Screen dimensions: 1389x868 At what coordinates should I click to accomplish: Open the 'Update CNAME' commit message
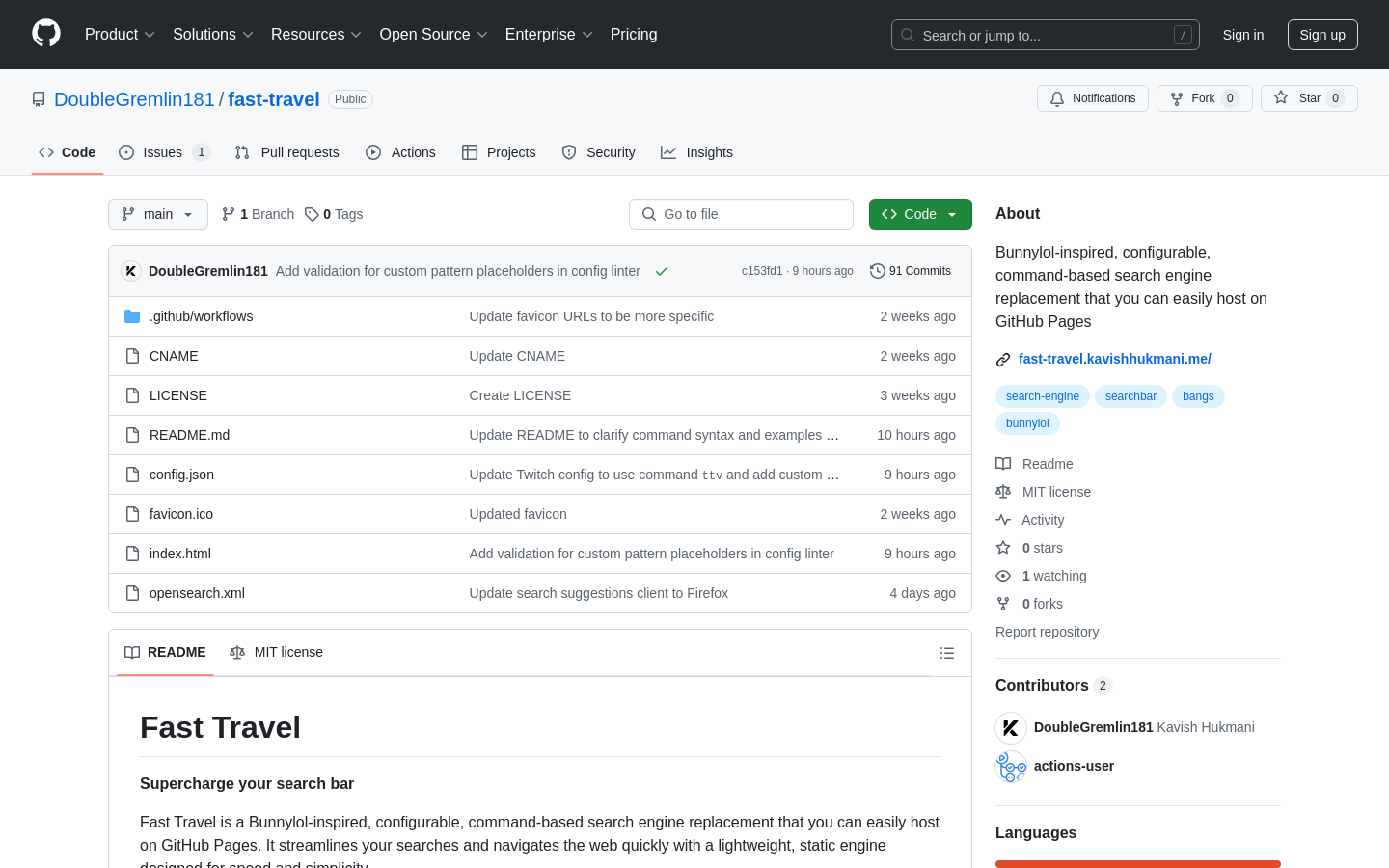tap(517, 356)
